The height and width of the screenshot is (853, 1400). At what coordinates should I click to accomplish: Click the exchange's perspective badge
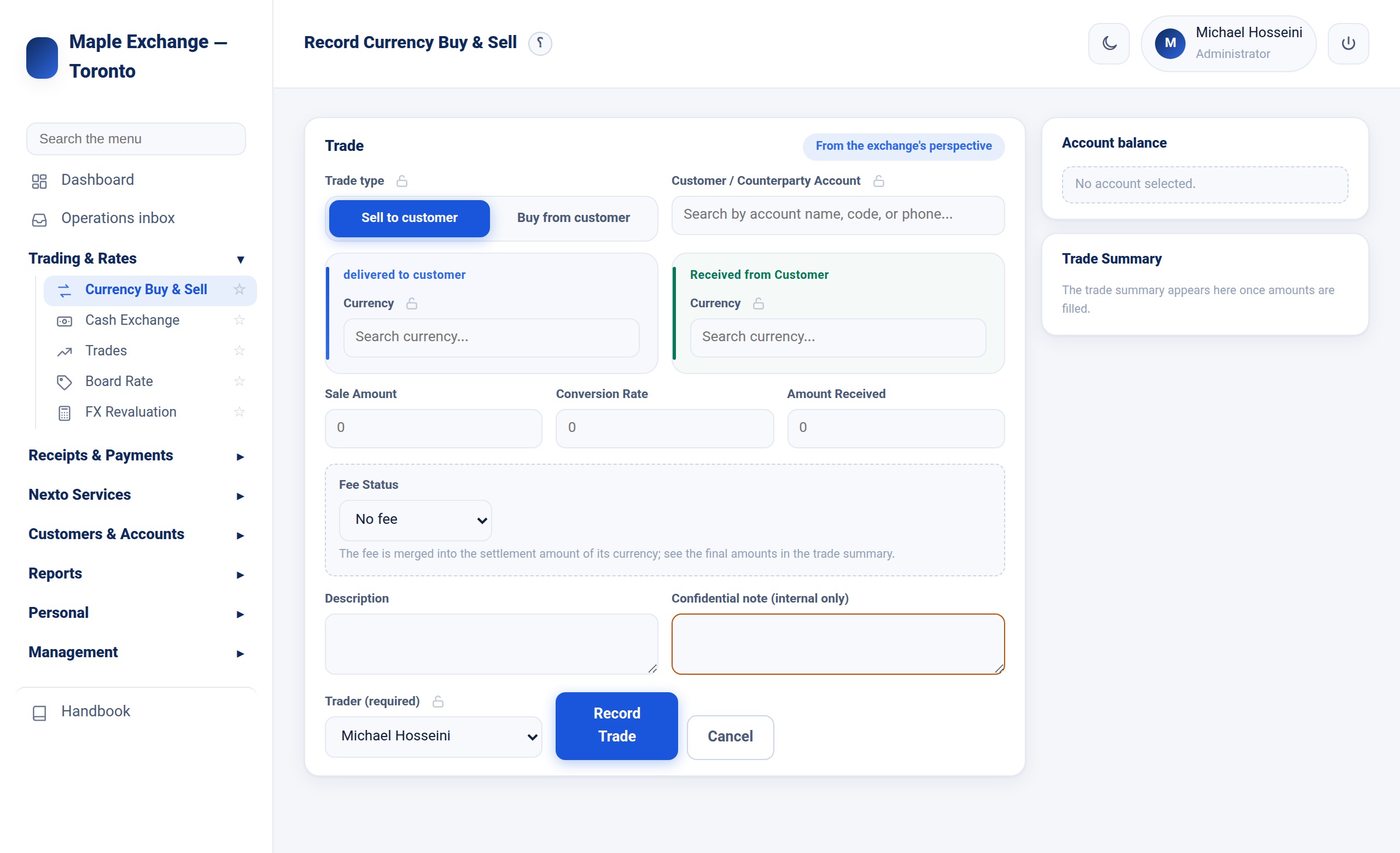(903, 147)
